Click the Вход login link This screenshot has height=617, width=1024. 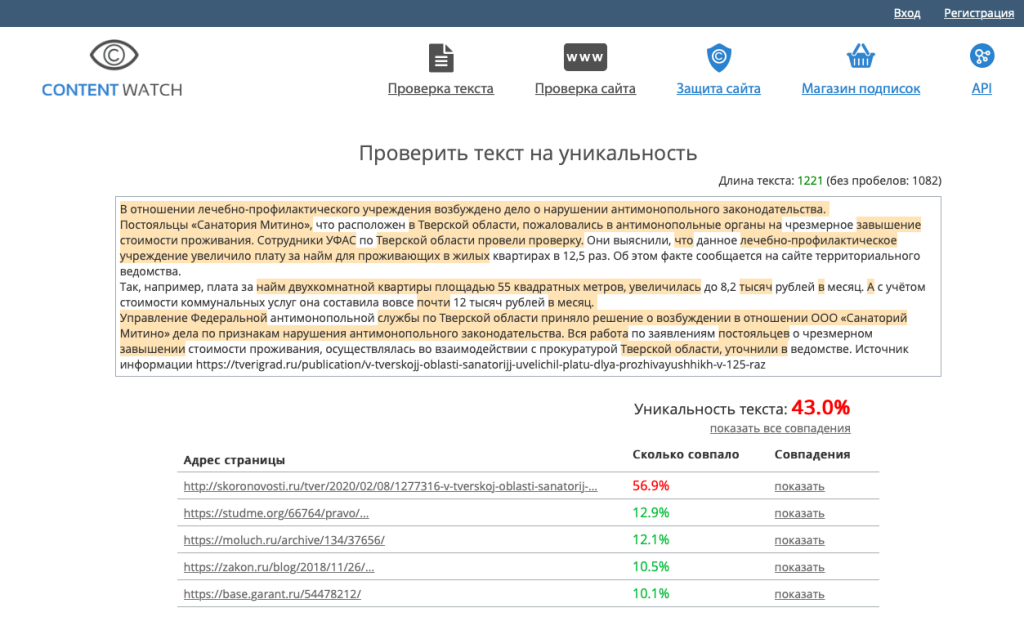(907, 13)
